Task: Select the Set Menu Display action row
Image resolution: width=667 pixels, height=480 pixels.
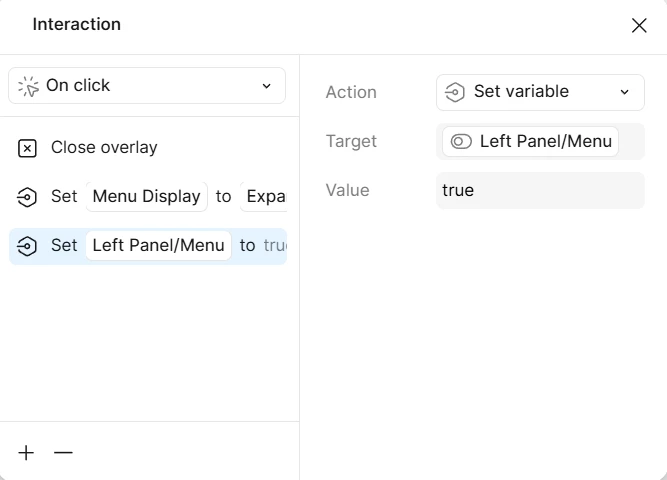Action: pos(63,197)
